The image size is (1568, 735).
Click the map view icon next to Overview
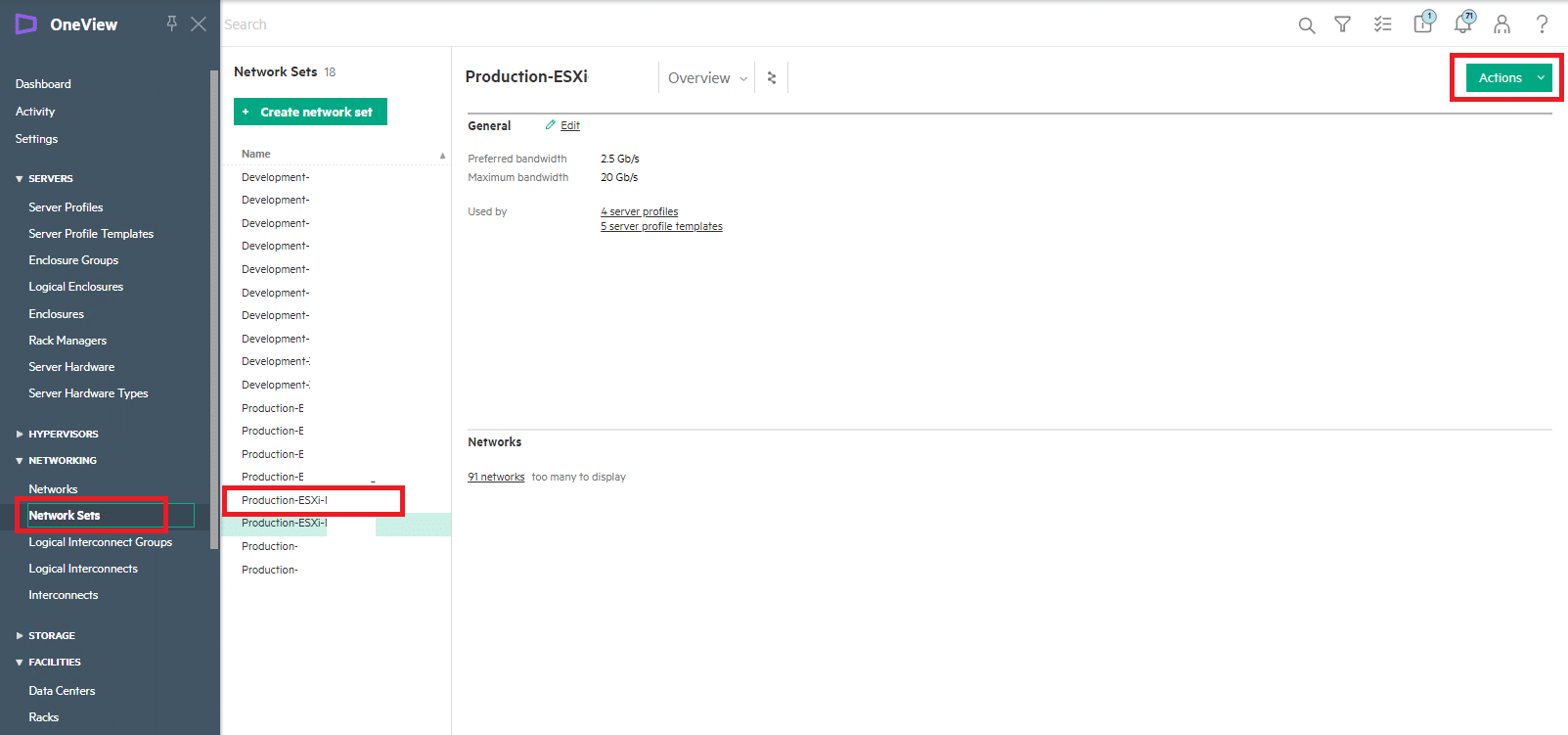pyautogui.click(x=772, y=77)
